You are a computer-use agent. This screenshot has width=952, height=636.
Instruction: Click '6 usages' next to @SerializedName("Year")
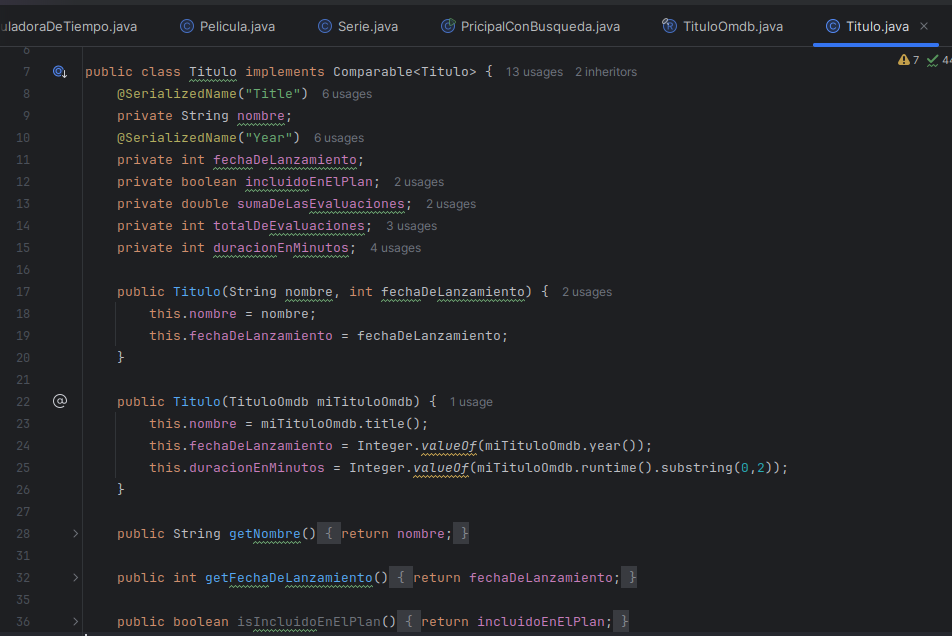(x=339, y=138)
